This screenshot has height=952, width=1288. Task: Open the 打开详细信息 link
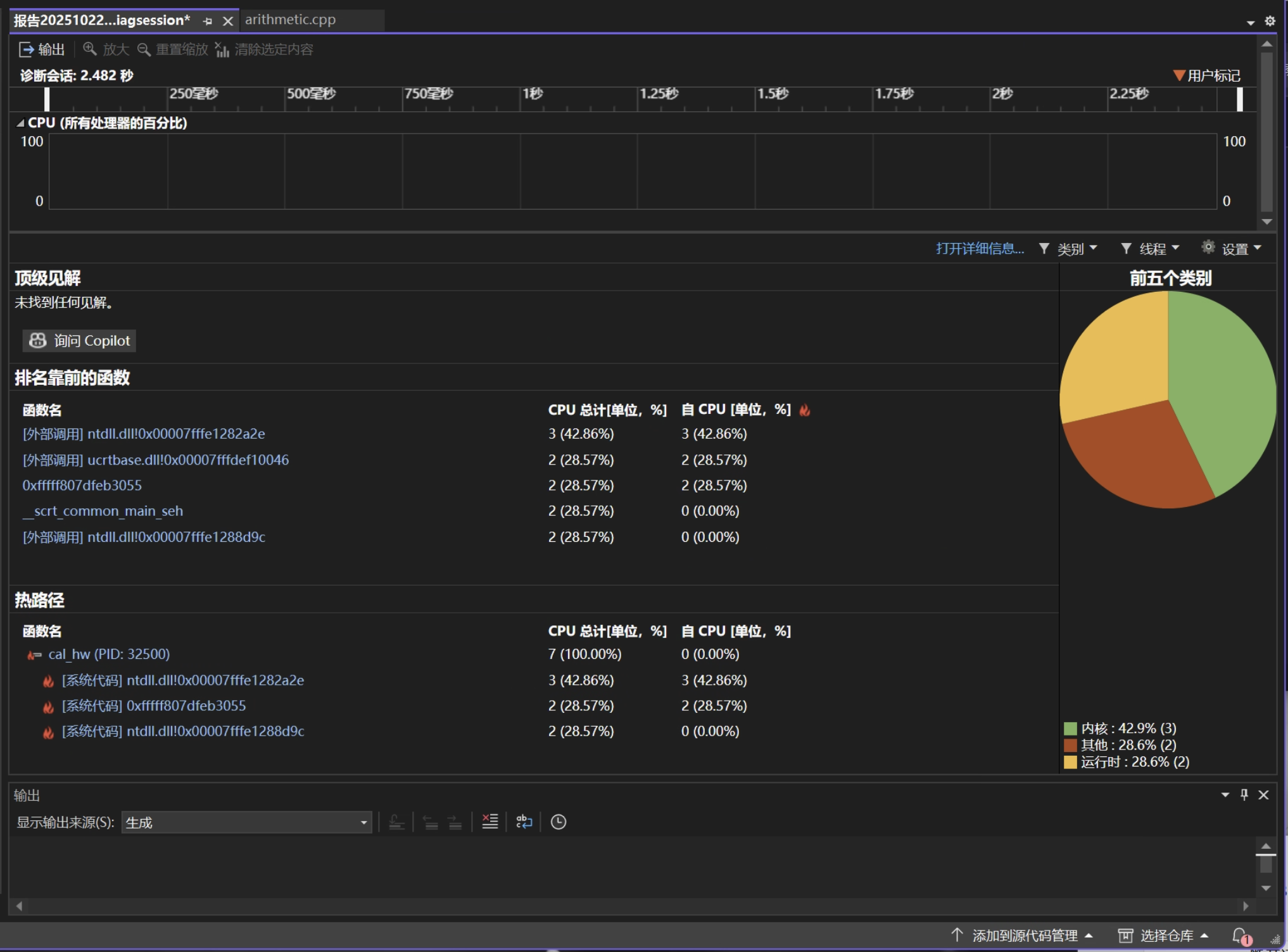(x=979, y=249)
